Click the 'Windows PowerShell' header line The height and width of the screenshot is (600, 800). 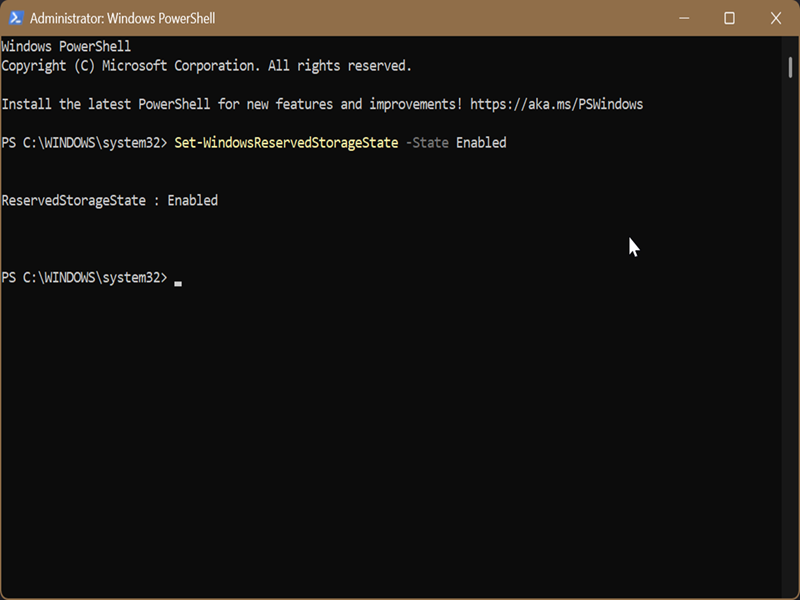66,46
